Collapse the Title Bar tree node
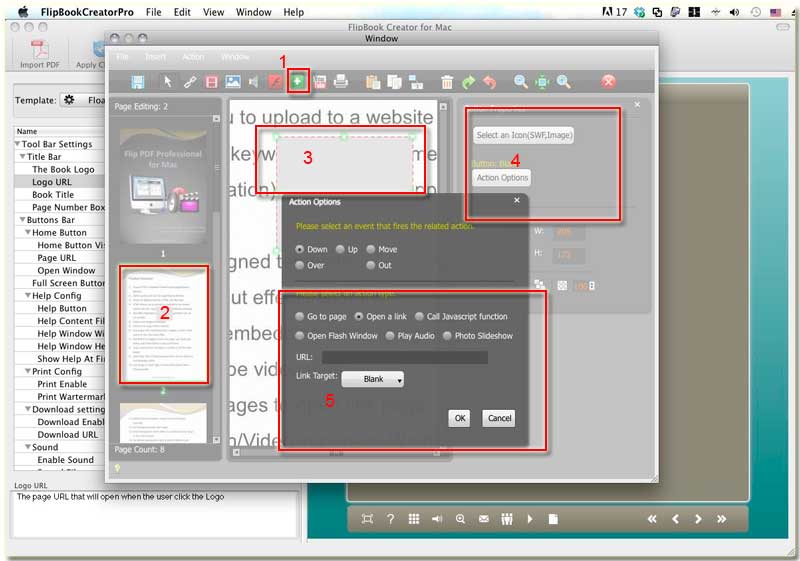The height and width of the screenshot is (561, 800). (22, 157)
